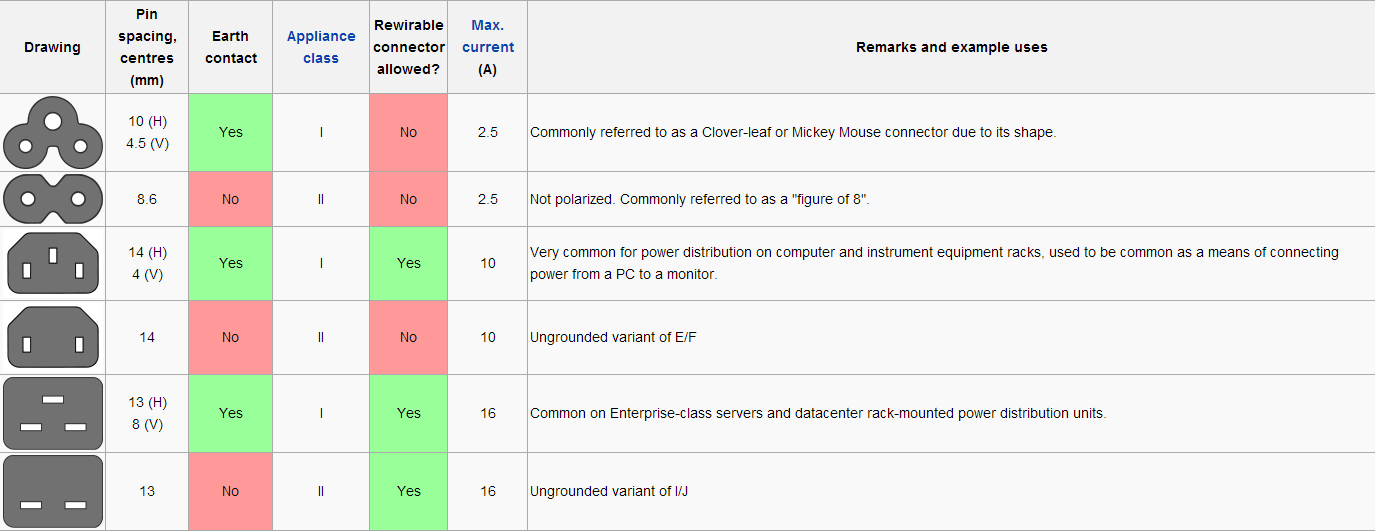Screen dimensions: 1375x531
Task: Click the green Yes rewirable cell in last row
Action: click(409, 491)
